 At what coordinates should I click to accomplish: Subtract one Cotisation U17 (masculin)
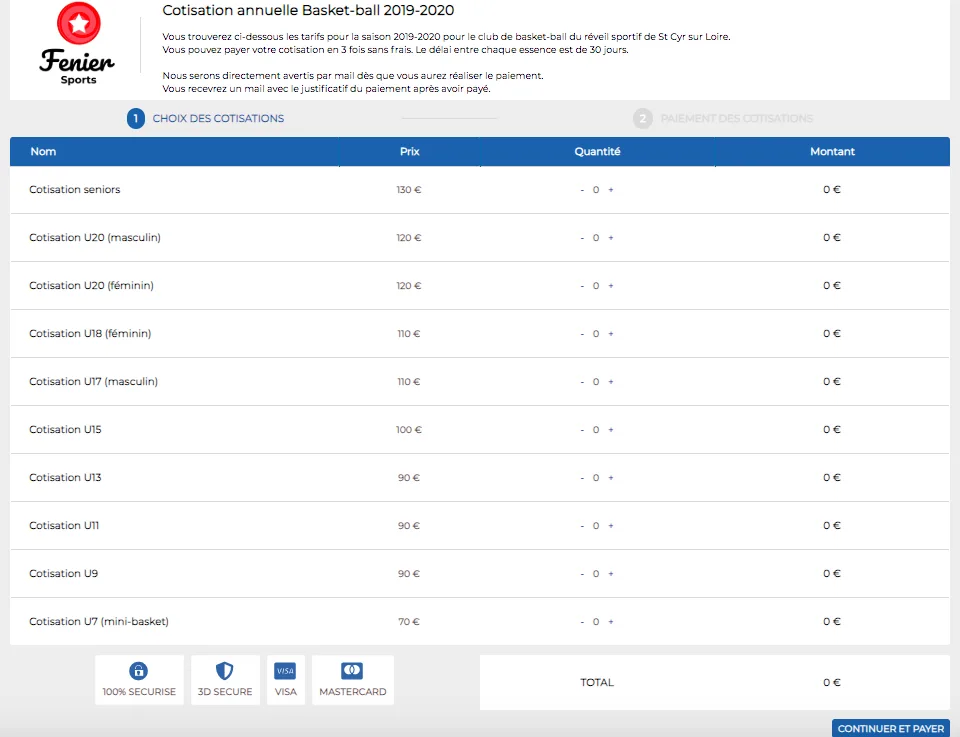pyautogui.click(x=582, y=382)
